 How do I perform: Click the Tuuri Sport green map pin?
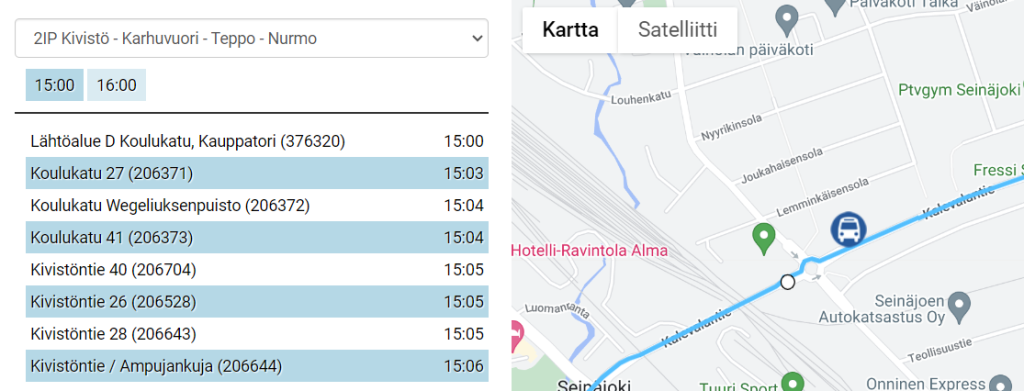[x=793, y=381]
